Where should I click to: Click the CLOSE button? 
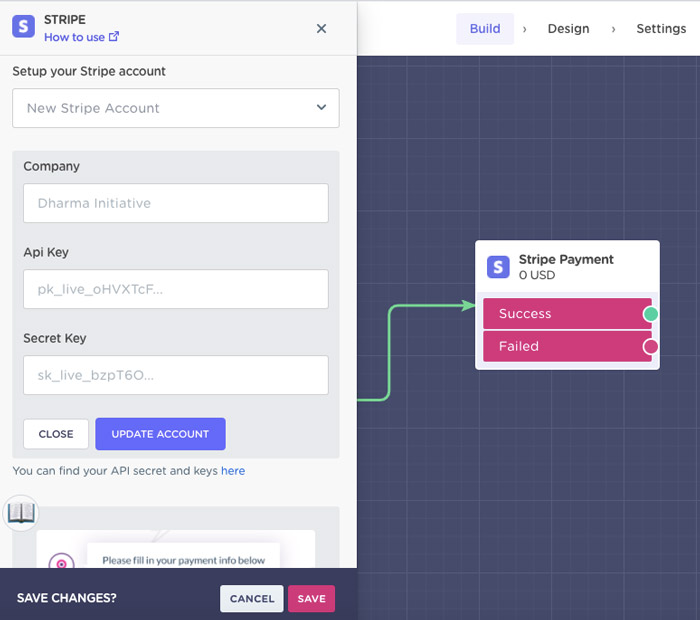[56, 434]
